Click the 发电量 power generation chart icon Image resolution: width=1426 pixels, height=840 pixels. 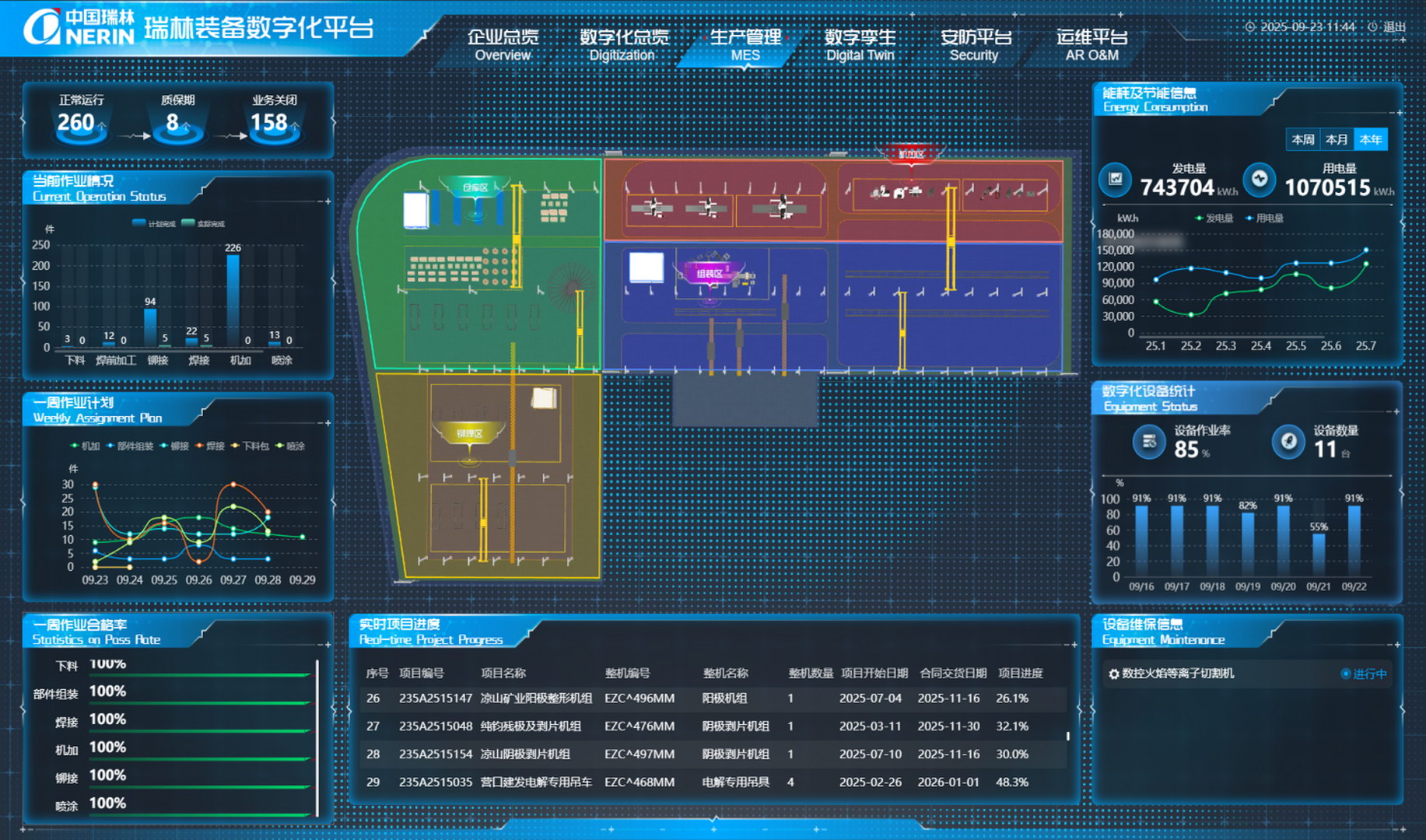1115,179
